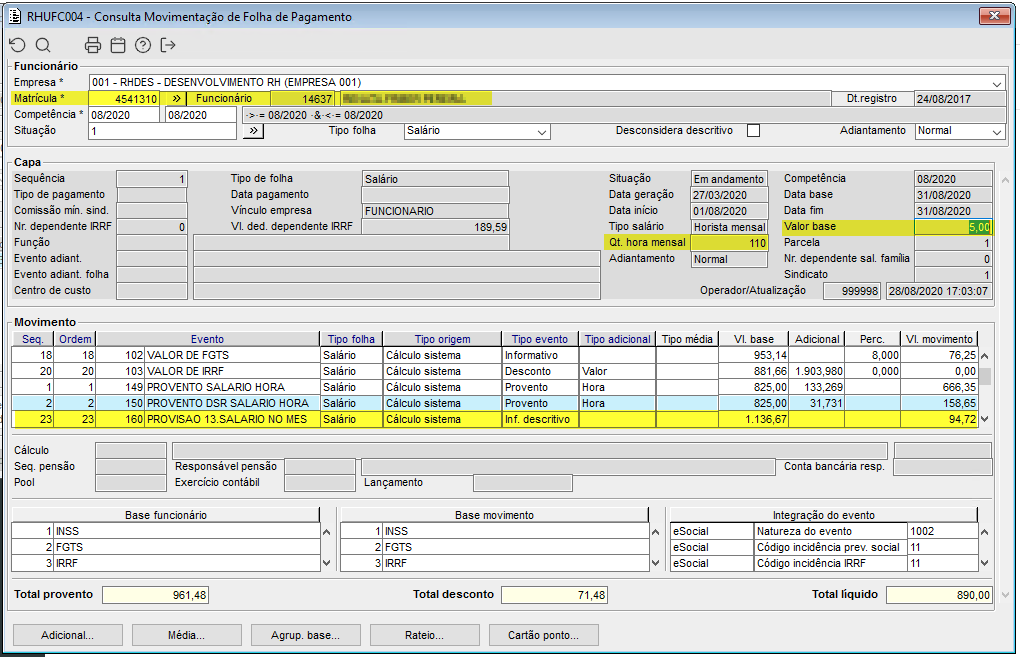Open the Adiantamento dropdown set to Normal
Screen dimensions: 1020x657
[x=996, y=132]
